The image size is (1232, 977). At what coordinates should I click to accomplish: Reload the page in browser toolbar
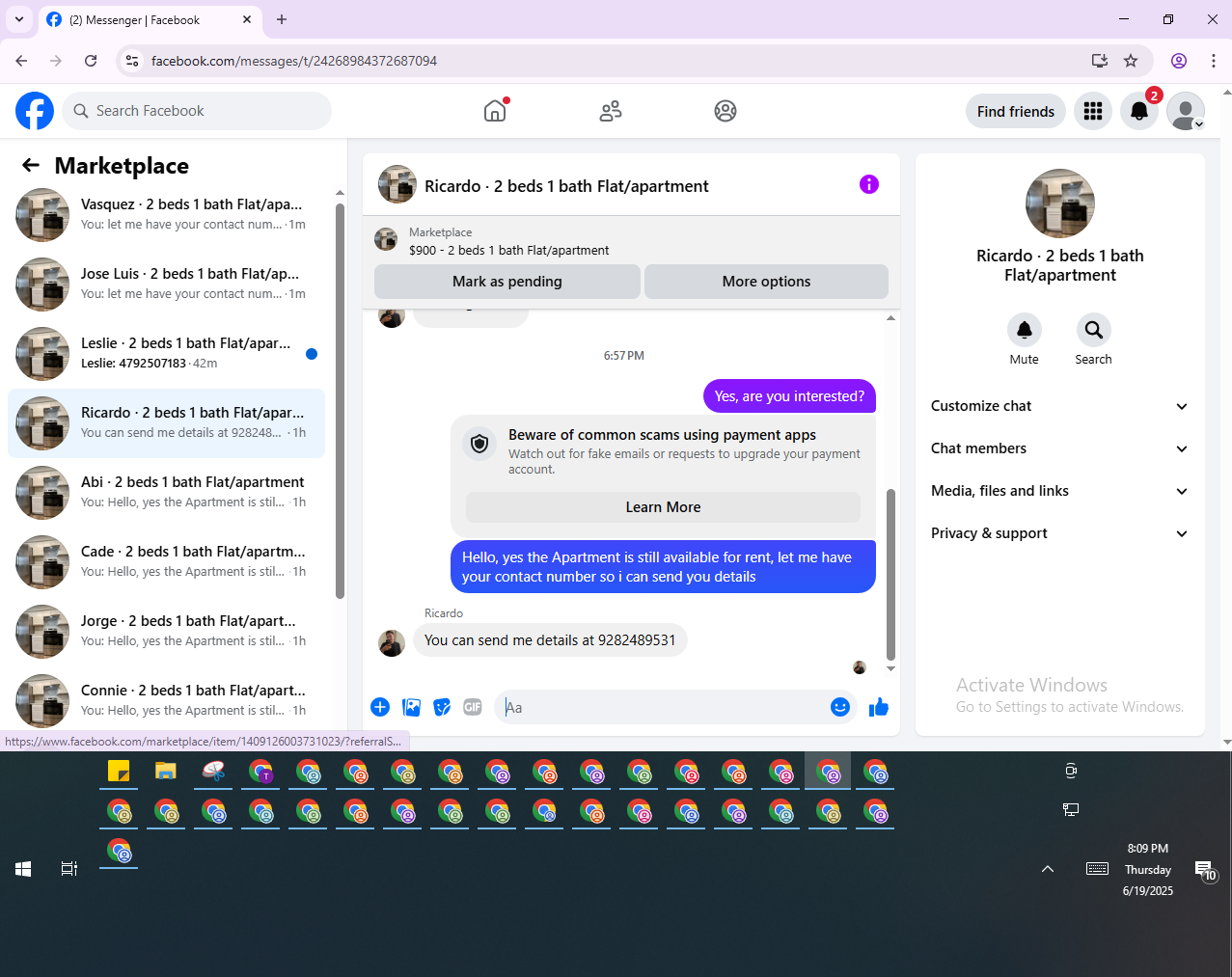coord(91,61)
